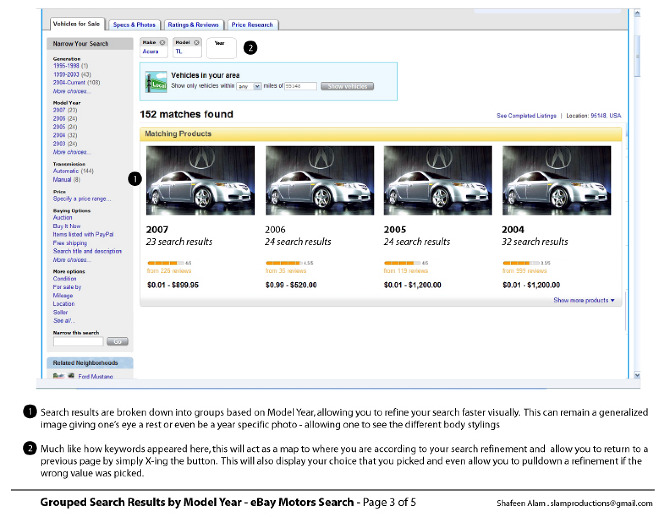This screenshot has width=670, height=517.
Task: Click the Acura make value link
Action: [150, 51]
